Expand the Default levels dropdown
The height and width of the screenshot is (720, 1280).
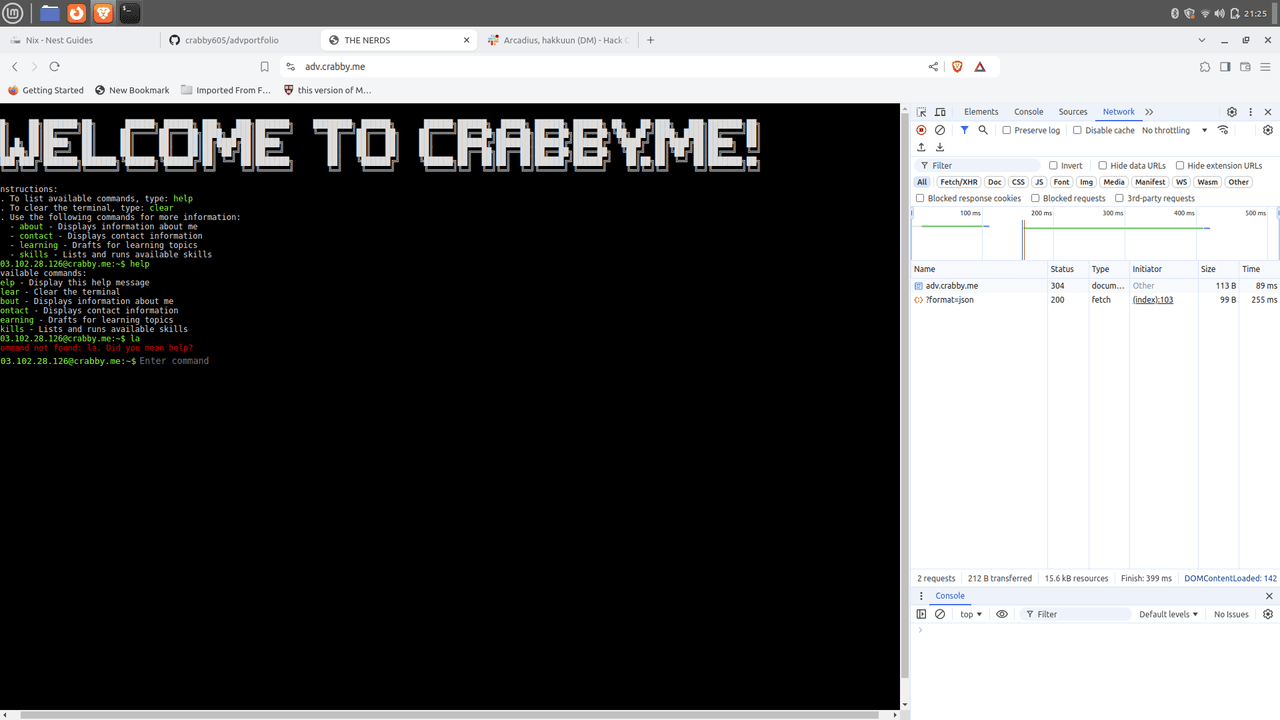pyautogui.click(x=1168, y=614)
